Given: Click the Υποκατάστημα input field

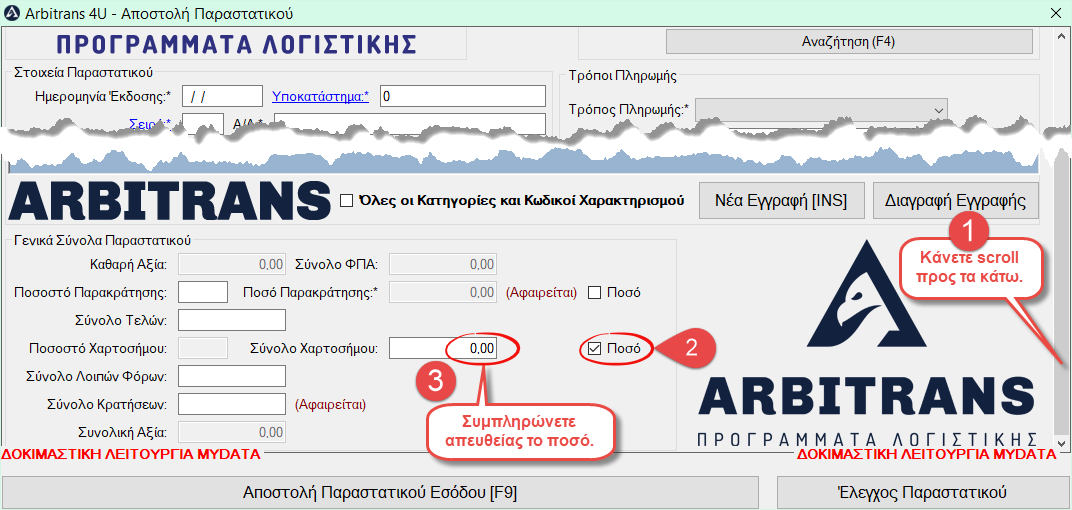Looking at the screenshot, I should click(463, 96).
